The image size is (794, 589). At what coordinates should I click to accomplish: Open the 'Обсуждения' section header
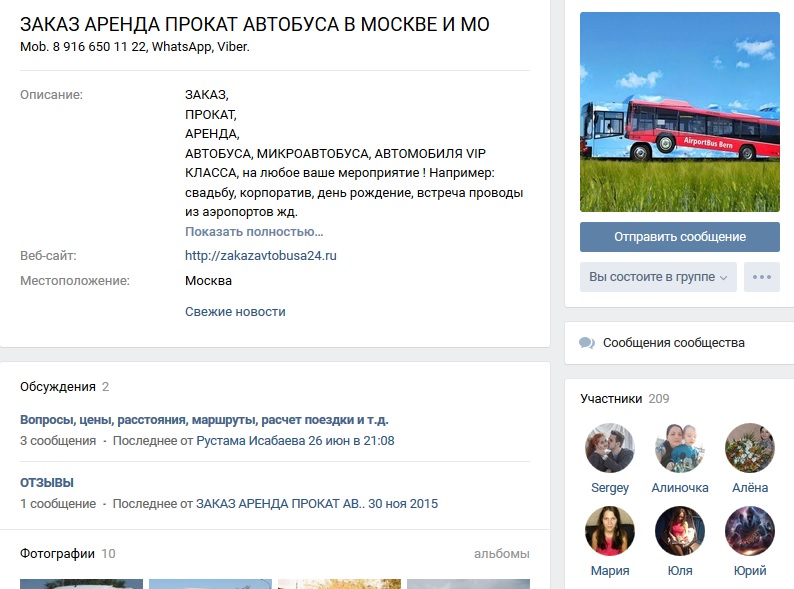tap(58, 387)
